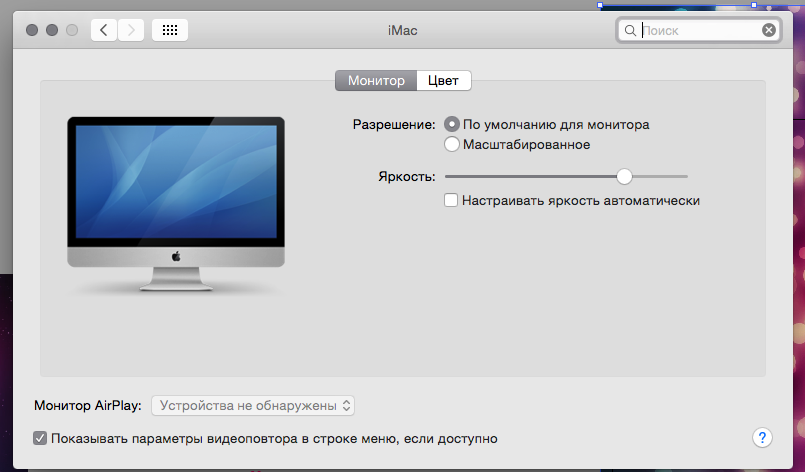Go forward using the right chevron button
Image resolution: width=805 pixels, height=472 pixels.
click(x=131, y=30)
